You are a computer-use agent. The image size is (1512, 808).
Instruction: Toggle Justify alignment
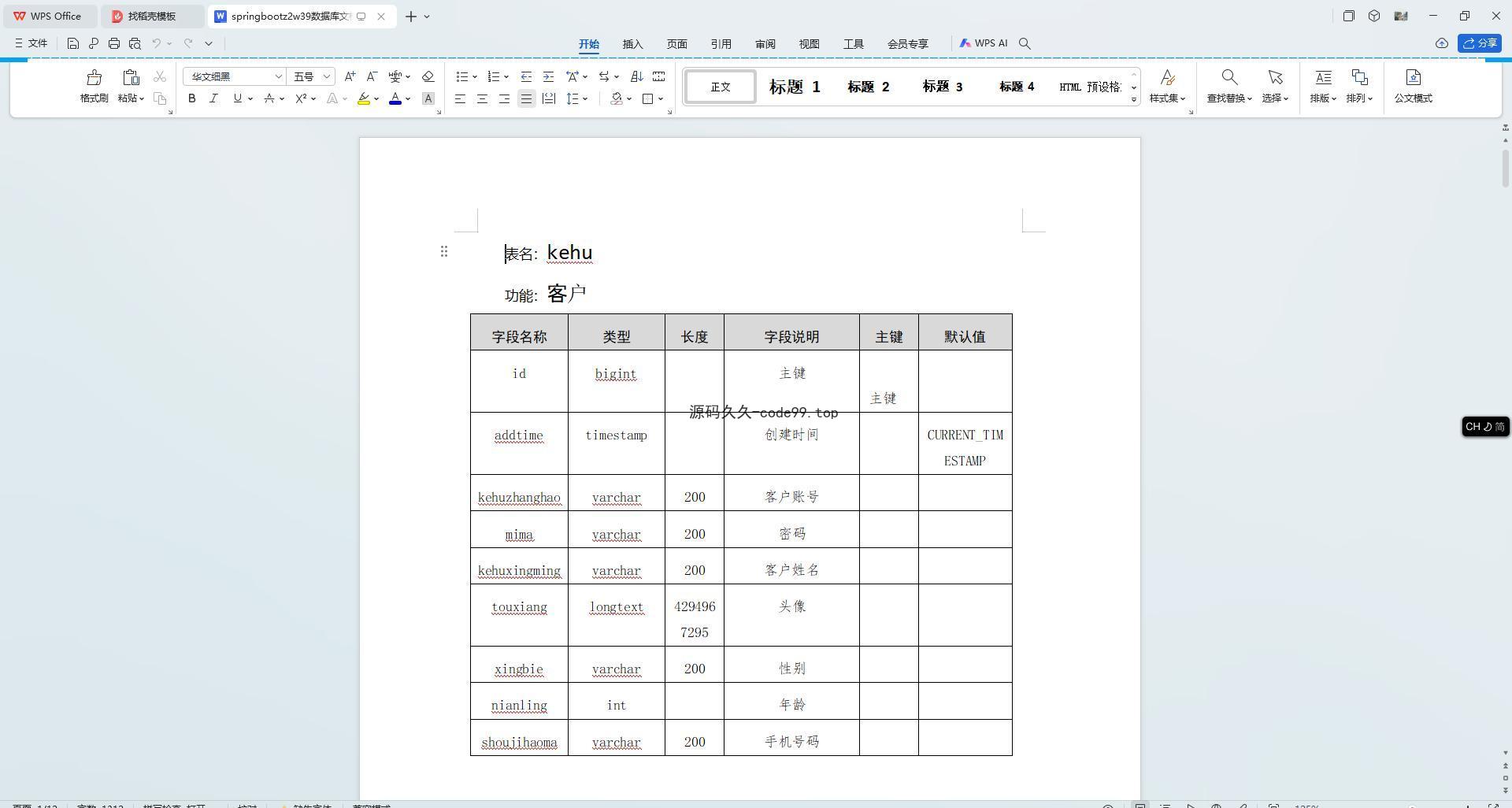coord(526,98)
